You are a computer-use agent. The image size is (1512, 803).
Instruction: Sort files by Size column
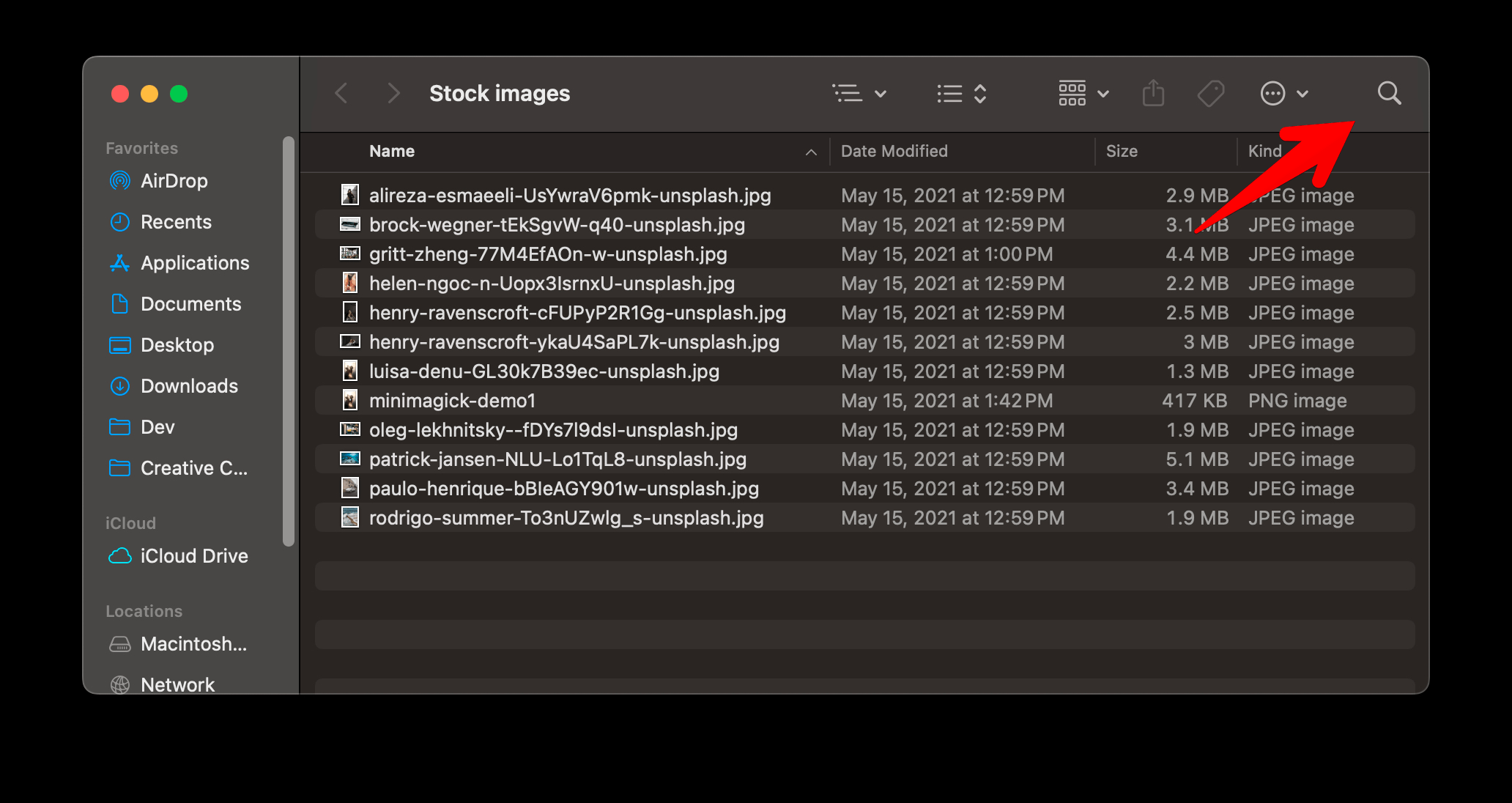[1121, 152]
